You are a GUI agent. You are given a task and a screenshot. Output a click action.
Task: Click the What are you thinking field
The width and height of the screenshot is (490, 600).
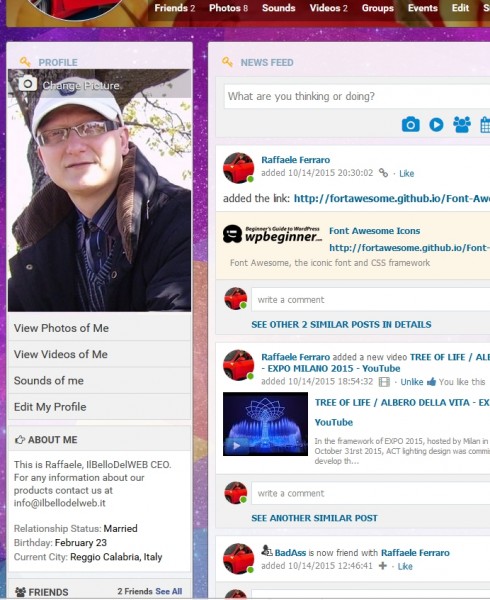click(x=357, y=96)
